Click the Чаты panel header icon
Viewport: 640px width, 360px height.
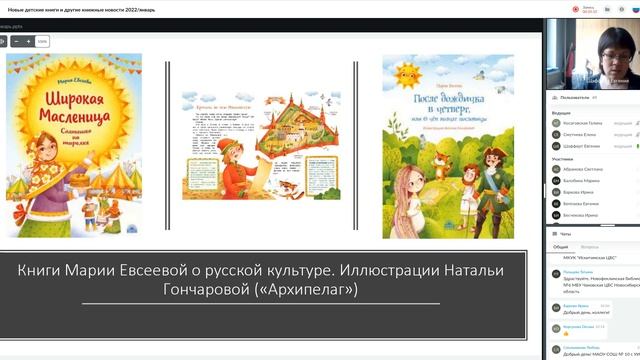[x=555, y=234]
